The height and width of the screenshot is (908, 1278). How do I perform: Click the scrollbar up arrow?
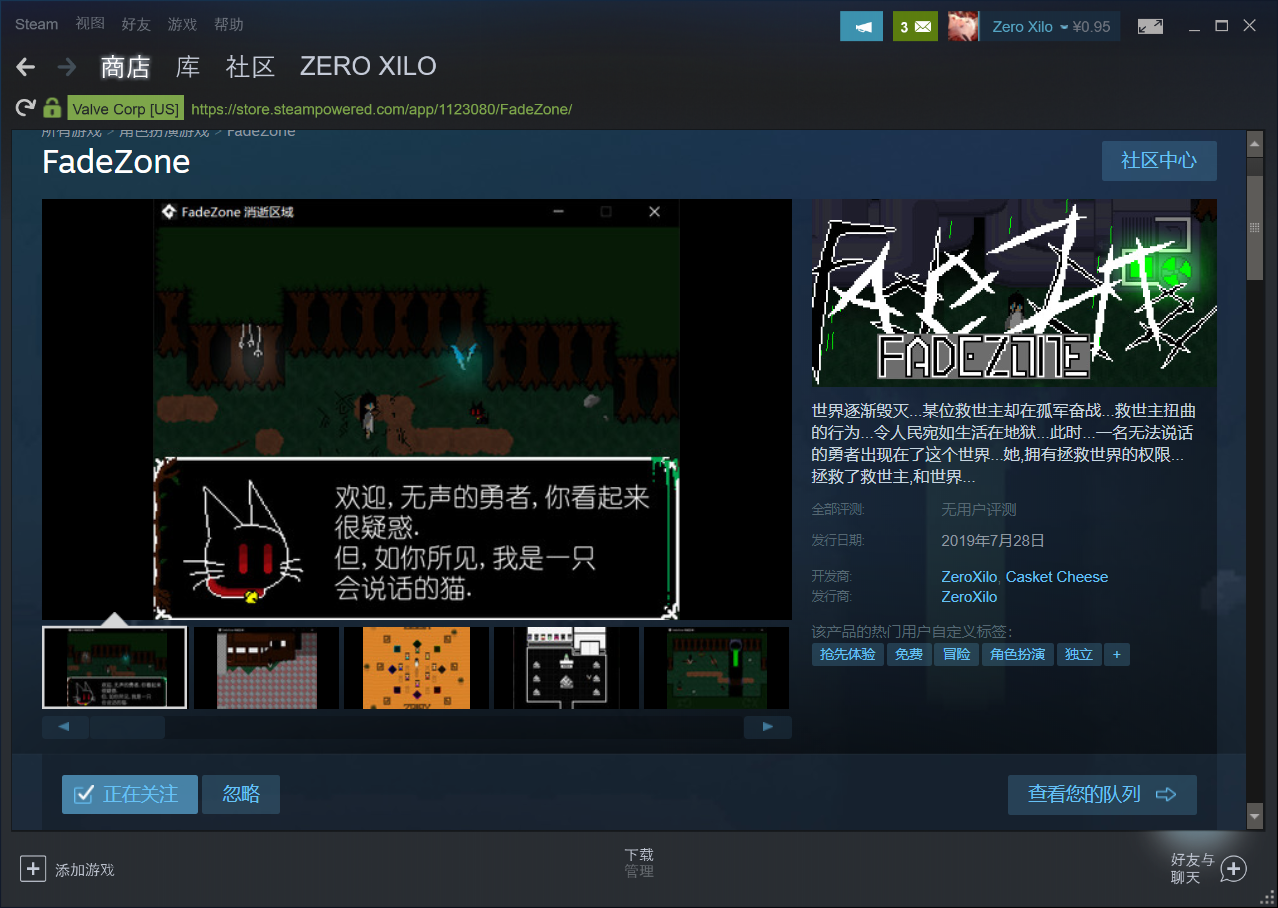click(1255, 144)
